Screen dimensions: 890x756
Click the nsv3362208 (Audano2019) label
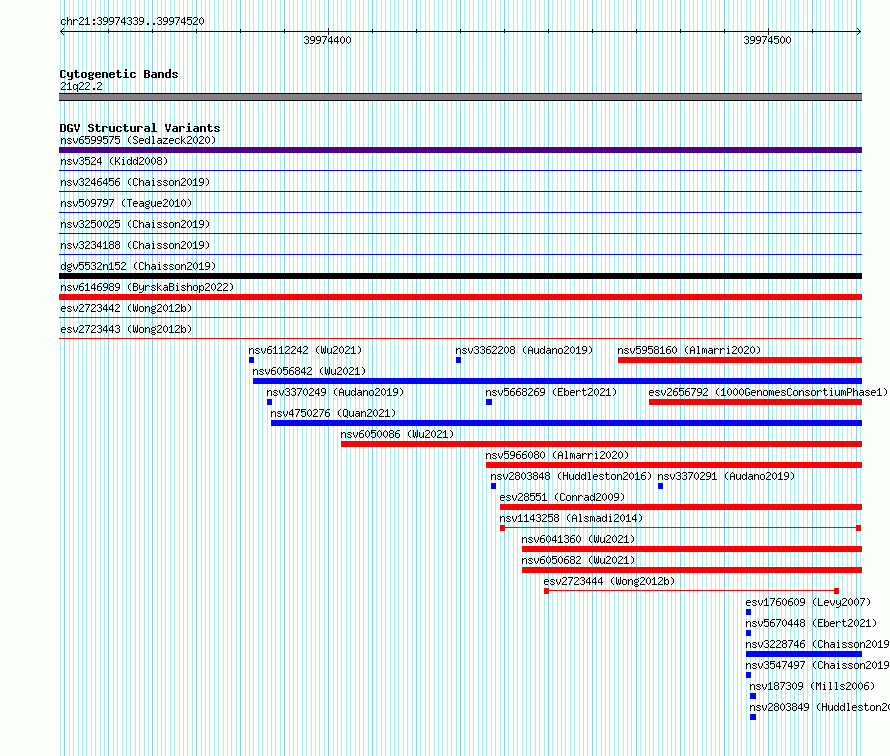[x=524, y=350]
